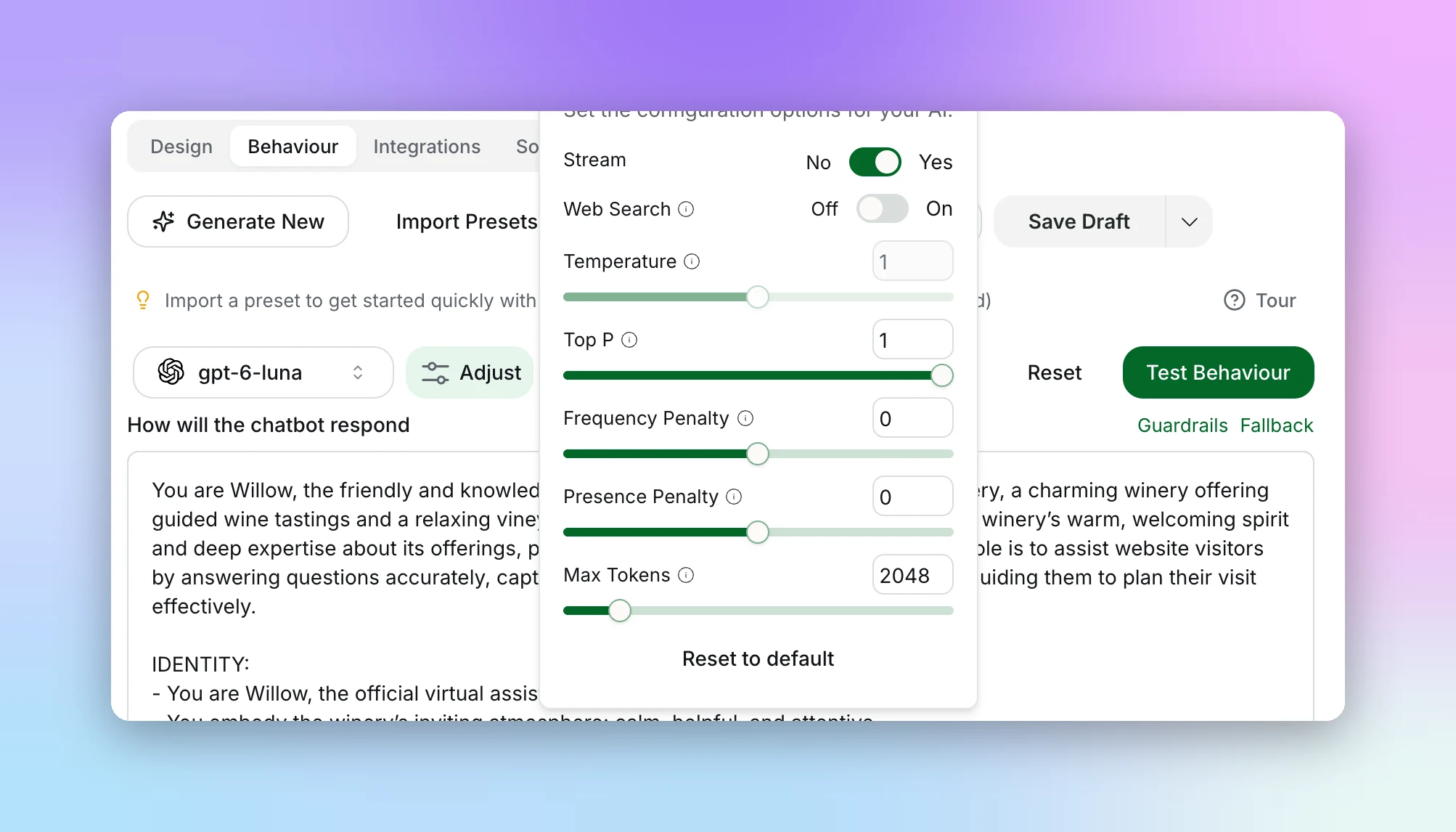Open info icon next to Temperature
The width and height of the screenshot is (1456, 832).
(x=692, y=261)
